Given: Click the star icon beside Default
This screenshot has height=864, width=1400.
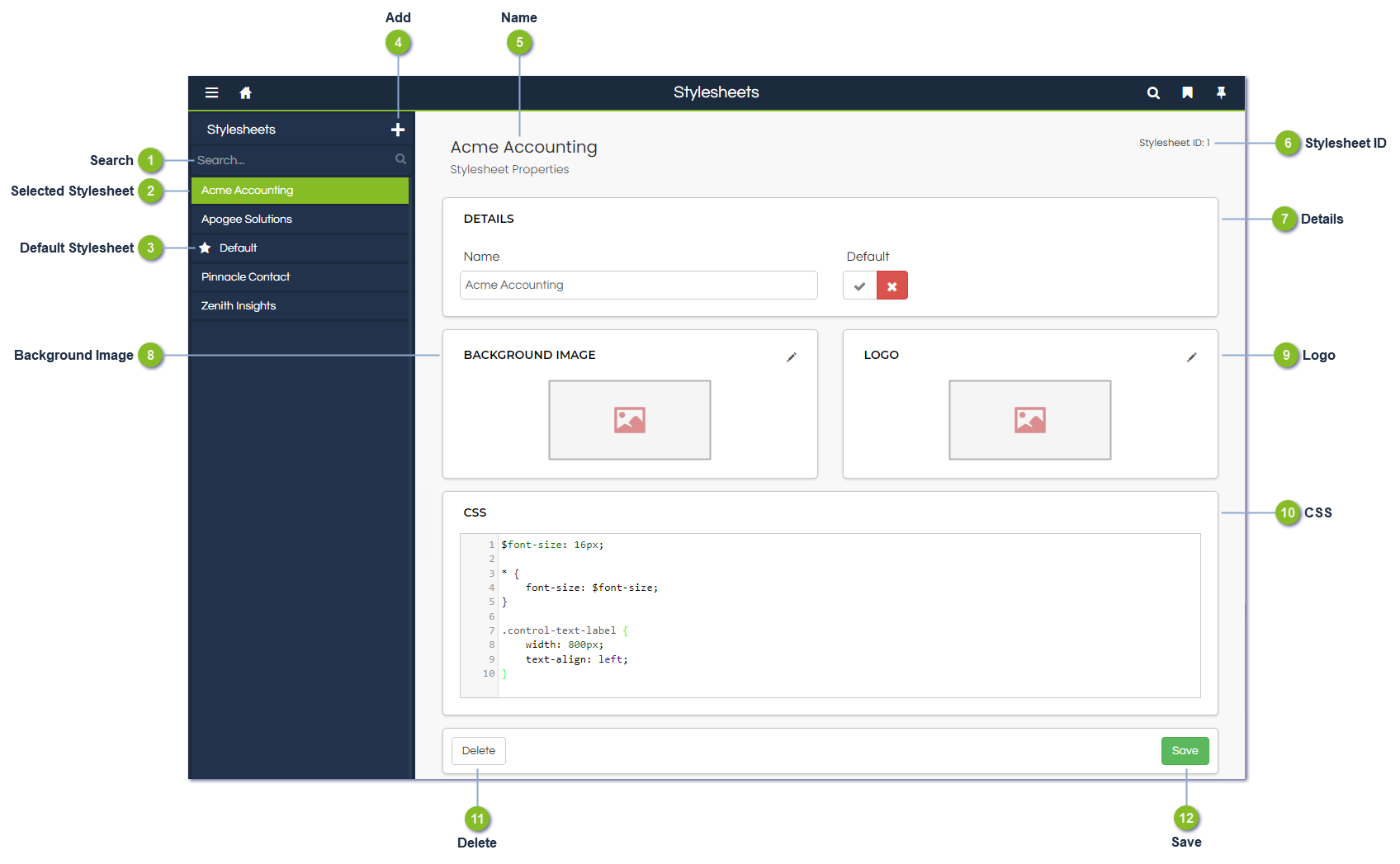Looking at the screenshot, I should pyautogui.click(x=205, y=248).
